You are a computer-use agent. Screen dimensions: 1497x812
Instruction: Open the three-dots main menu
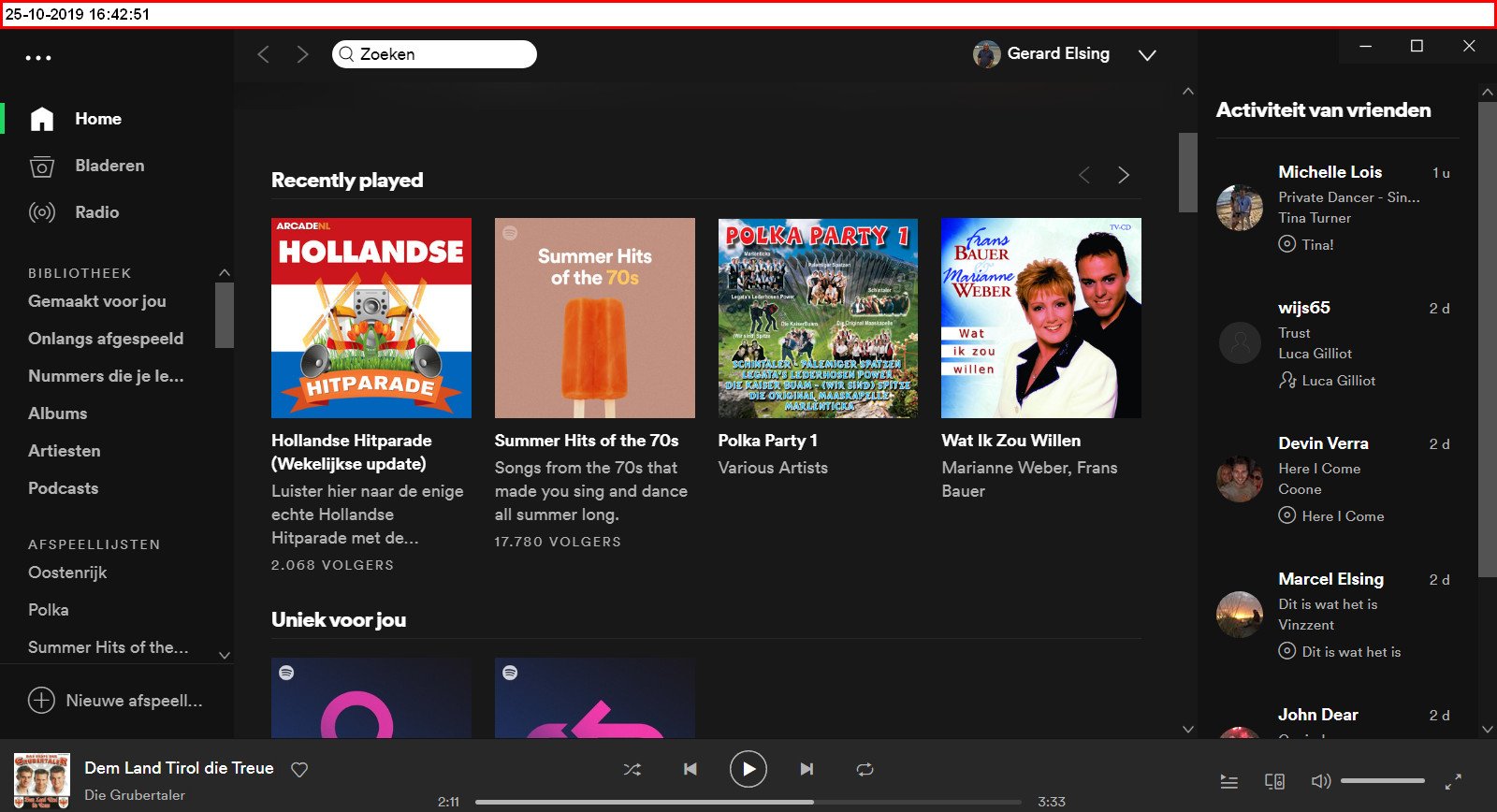point(38,58)
